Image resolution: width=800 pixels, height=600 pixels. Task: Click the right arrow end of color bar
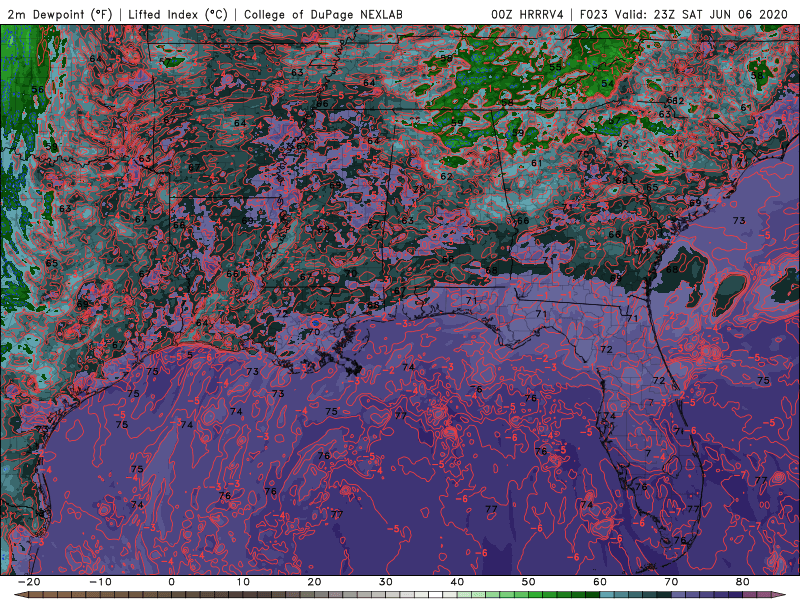pos(779,595)
